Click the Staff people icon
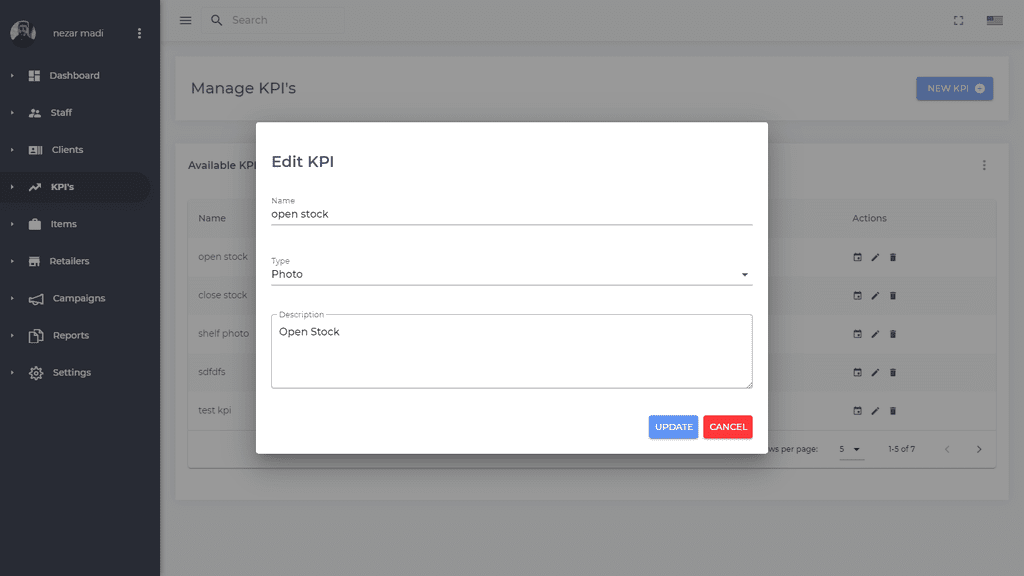 click(35, 113)
